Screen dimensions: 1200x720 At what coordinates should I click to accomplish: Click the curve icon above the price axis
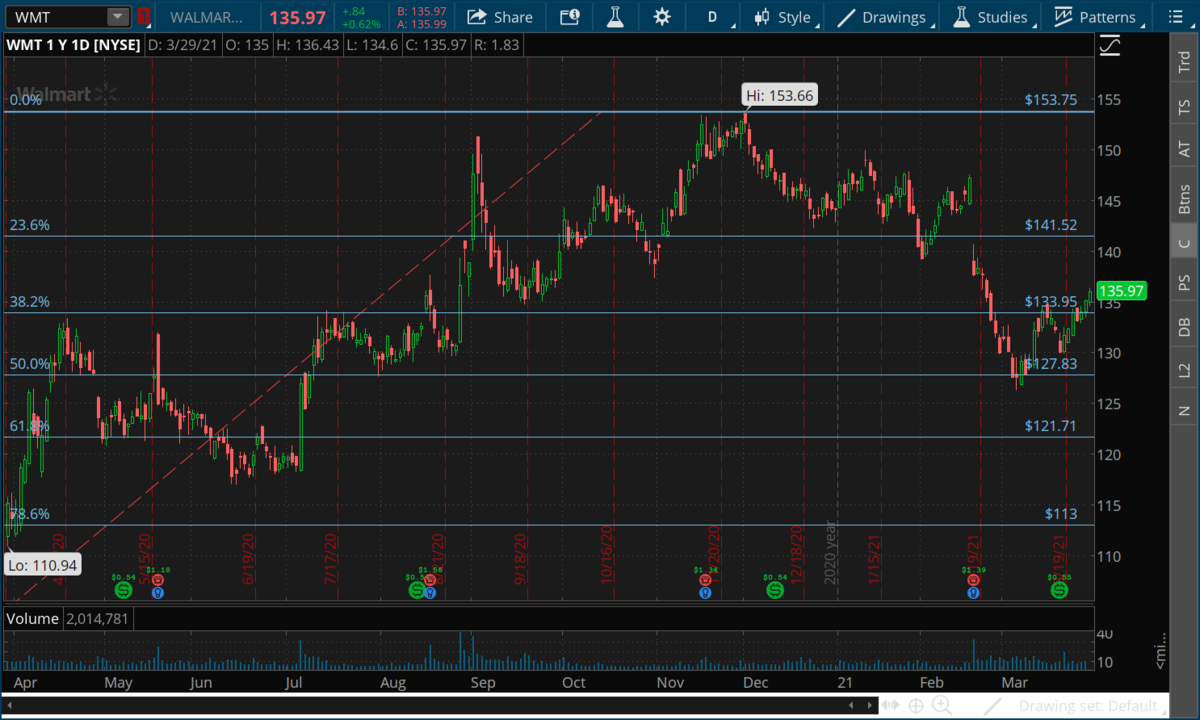[x=1109, y=45]
